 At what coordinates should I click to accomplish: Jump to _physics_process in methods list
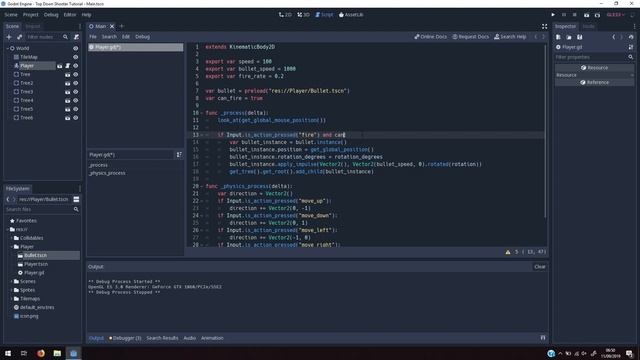click(108, 173)
